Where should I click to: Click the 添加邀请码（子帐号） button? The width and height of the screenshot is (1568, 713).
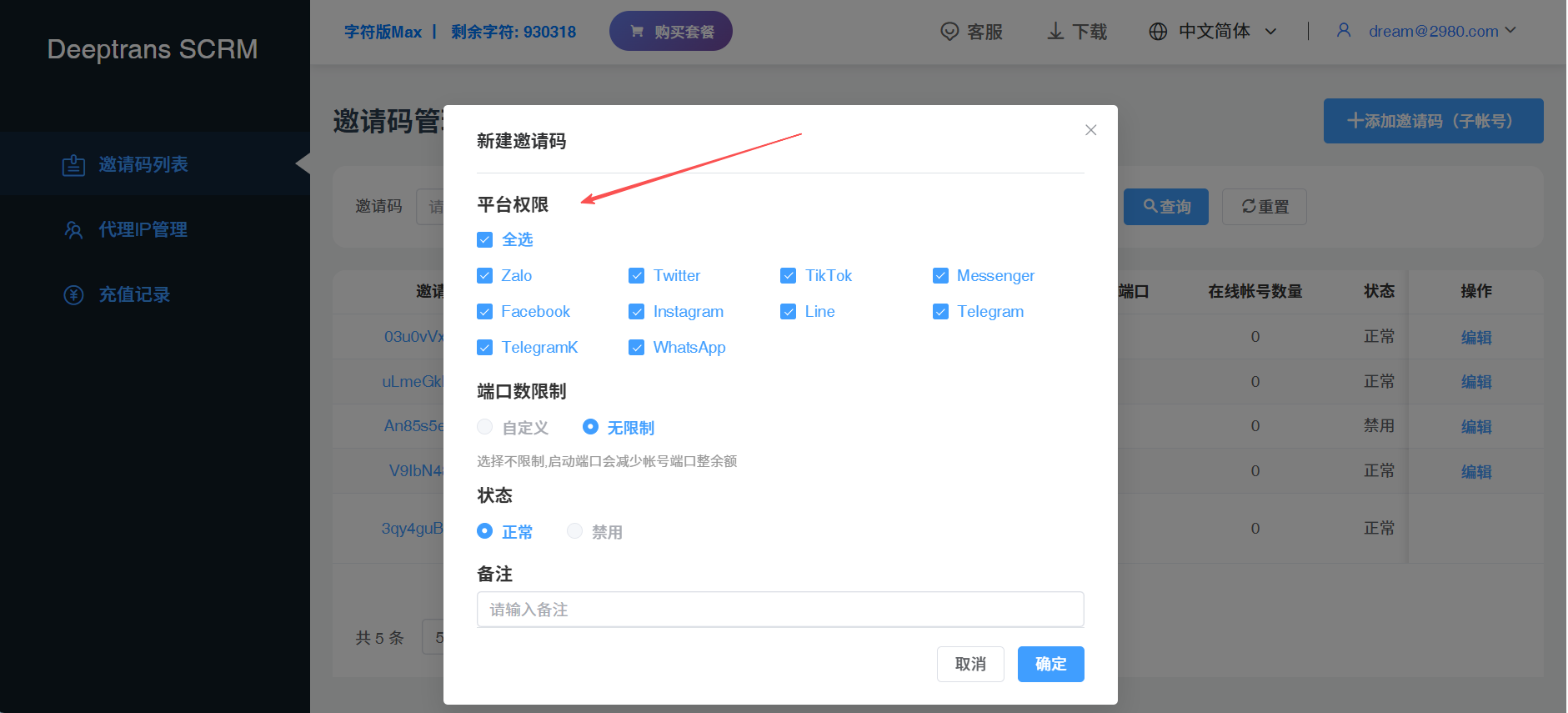[1434, 121]
